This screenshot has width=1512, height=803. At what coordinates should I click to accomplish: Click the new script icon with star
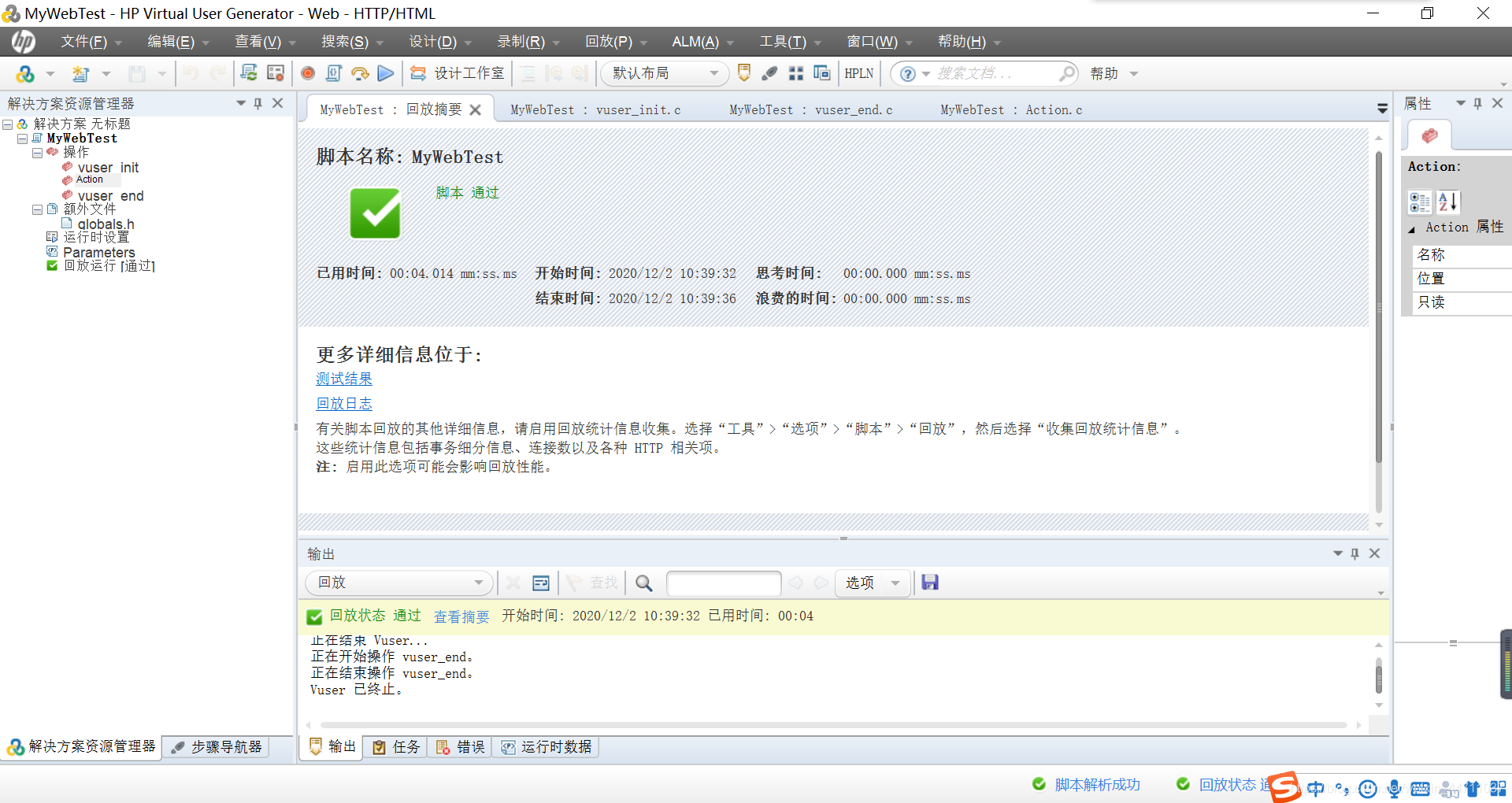coord(80,74)
